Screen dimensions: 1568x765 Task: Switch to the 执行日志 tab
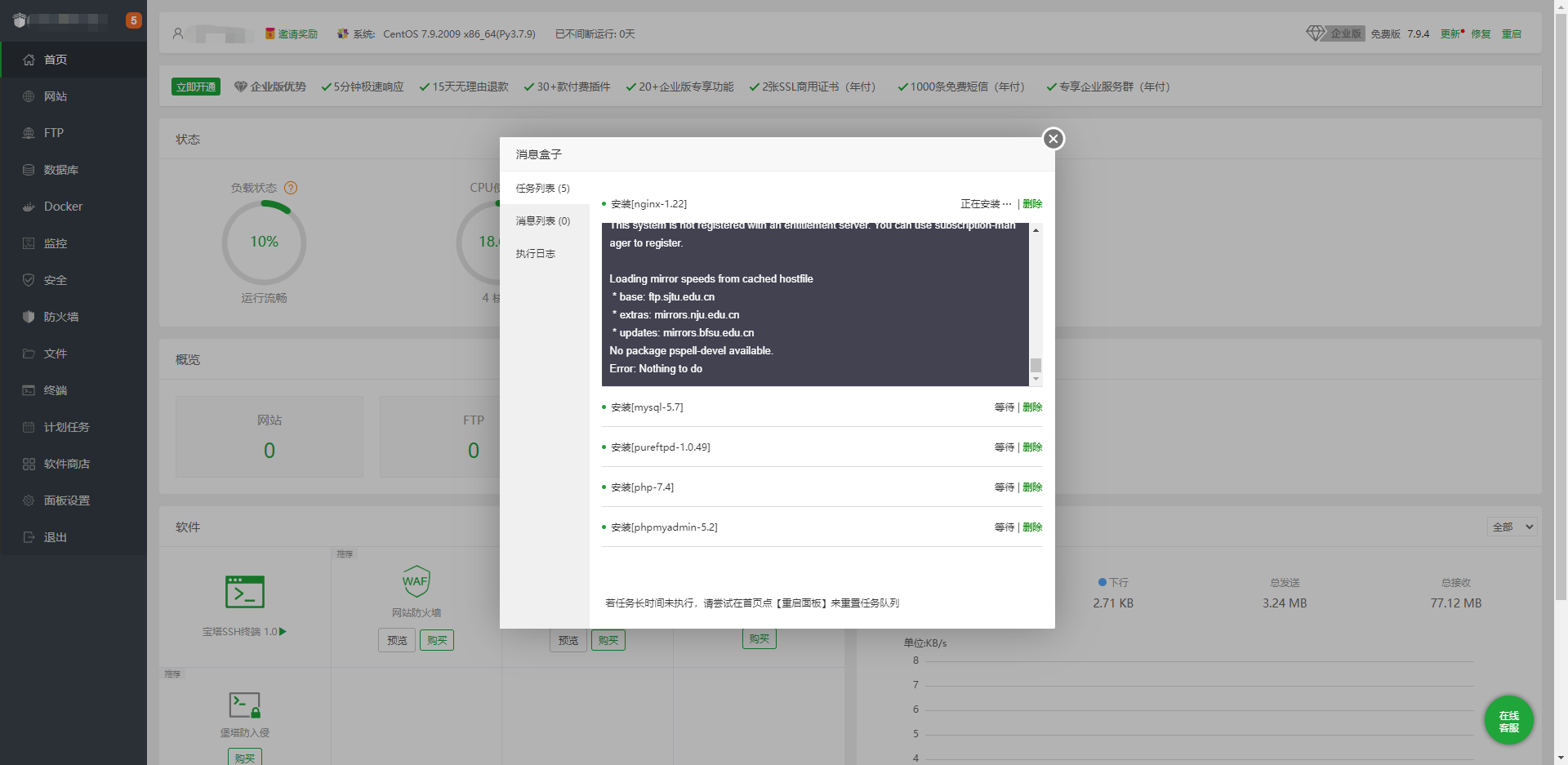[536, 253]
